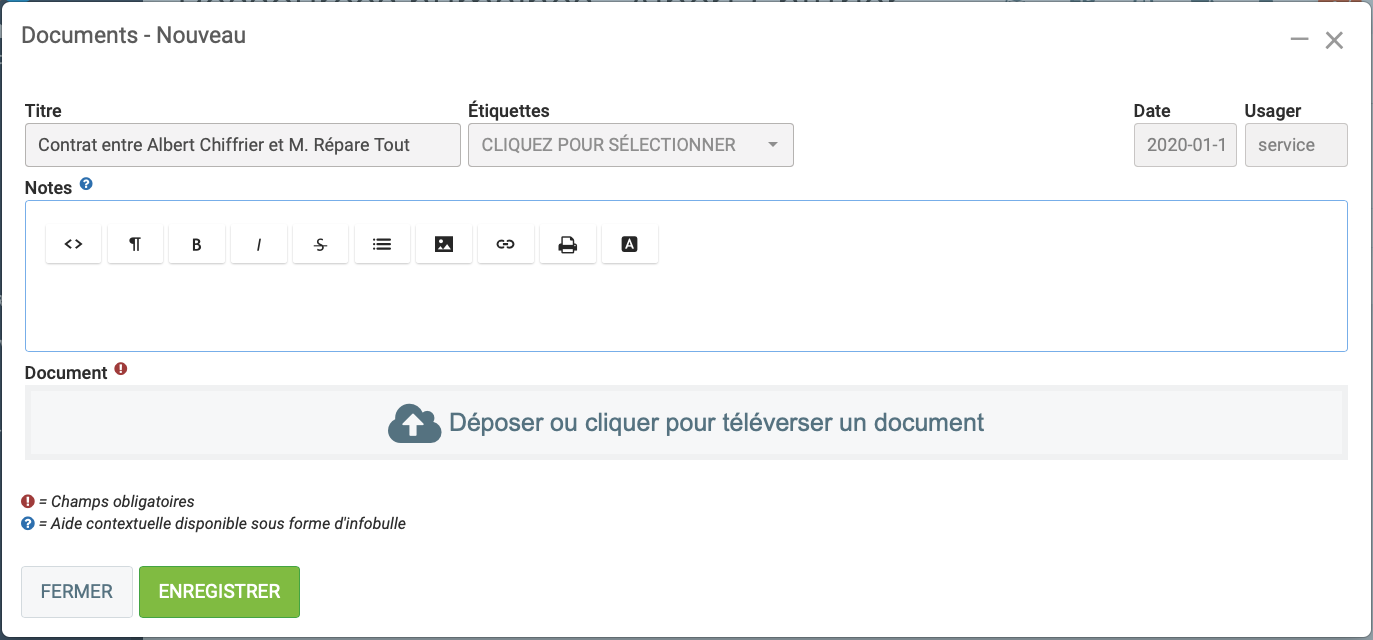Click the print icon in Notes toolbar
This screenshot has width=1373, height=640.
[x=568, y=244]
